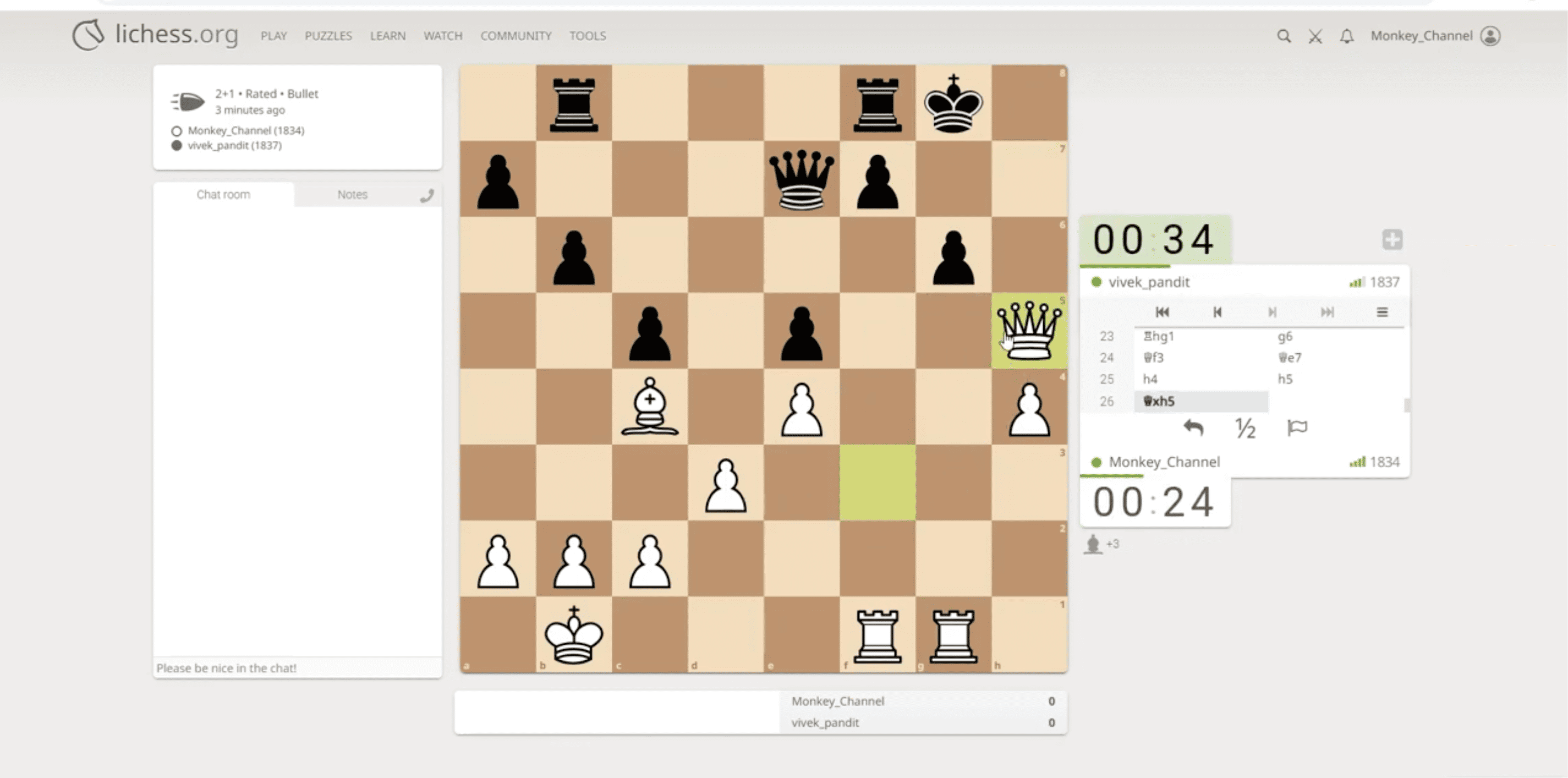Offer a draw with the ½ button

coord(1245,428)
